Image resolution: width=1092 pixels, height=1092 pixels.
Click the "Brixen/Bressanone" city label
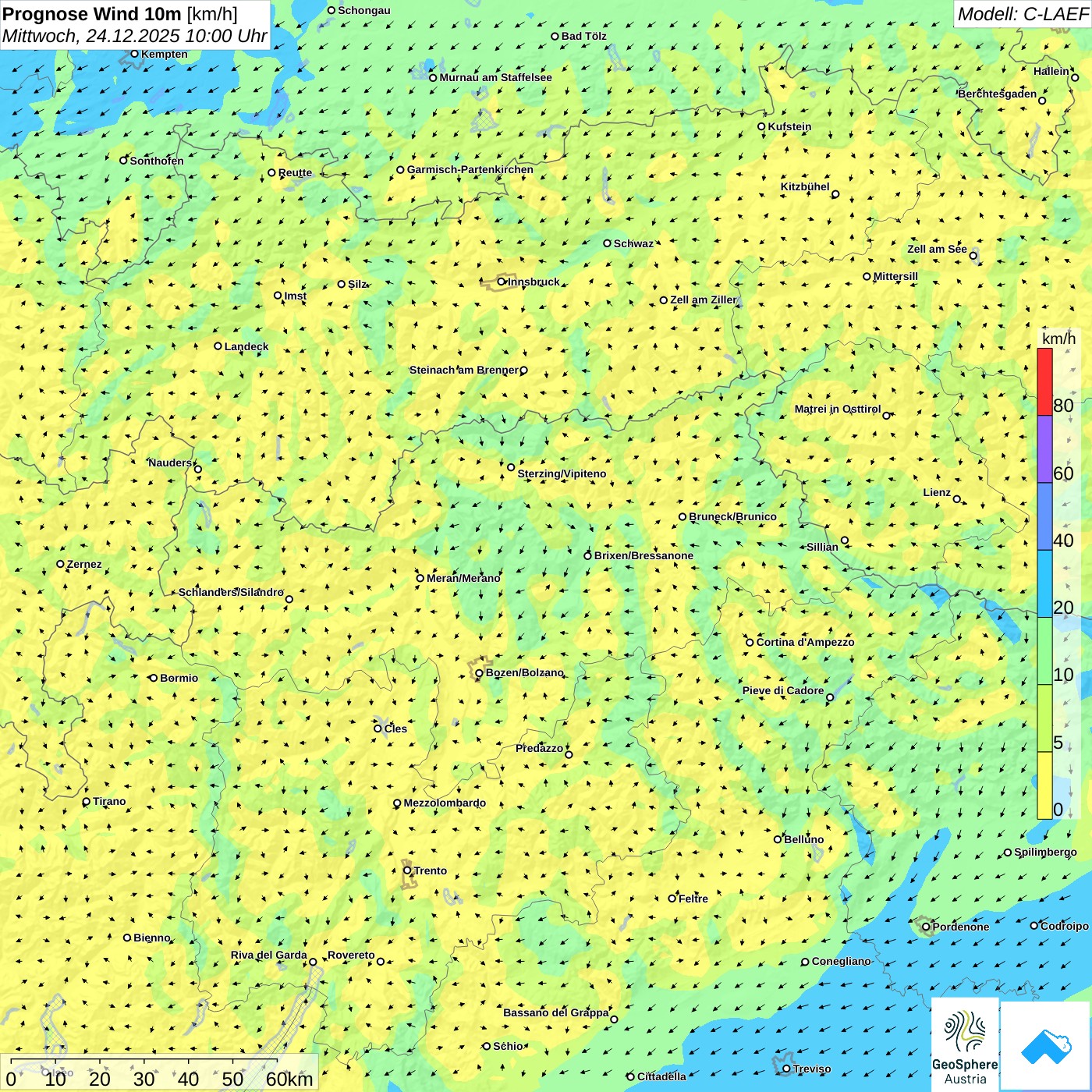point(643,555)
